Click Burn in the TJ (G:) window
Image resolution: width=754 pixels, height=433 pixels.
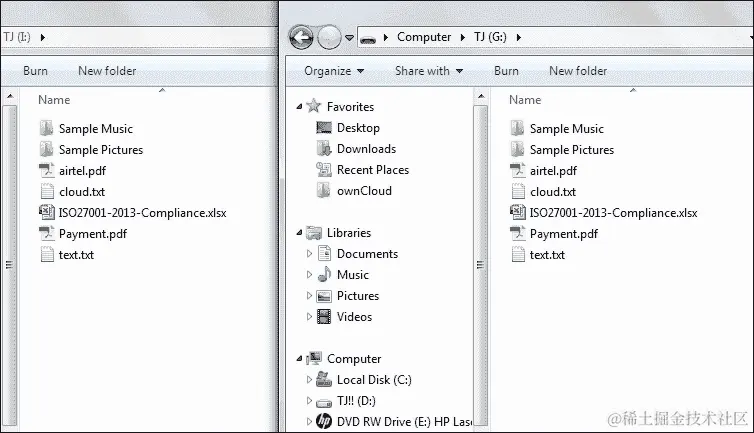pyautogui.click(x=506, y=71)
